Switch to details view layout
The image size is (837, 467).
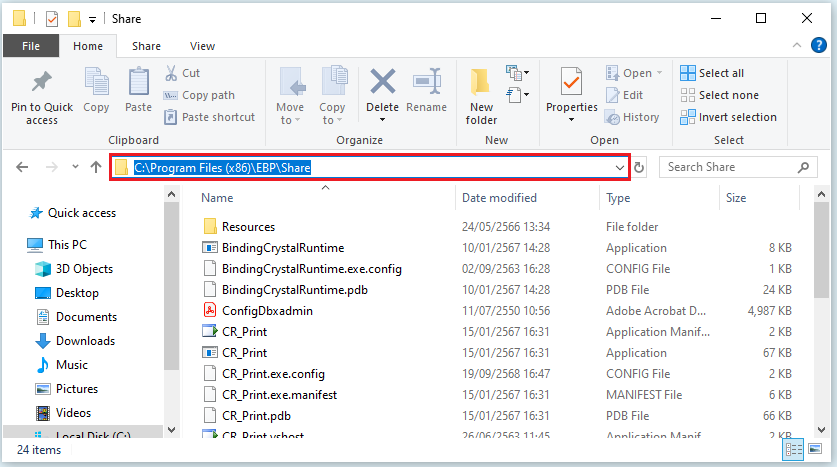point(795,449)
